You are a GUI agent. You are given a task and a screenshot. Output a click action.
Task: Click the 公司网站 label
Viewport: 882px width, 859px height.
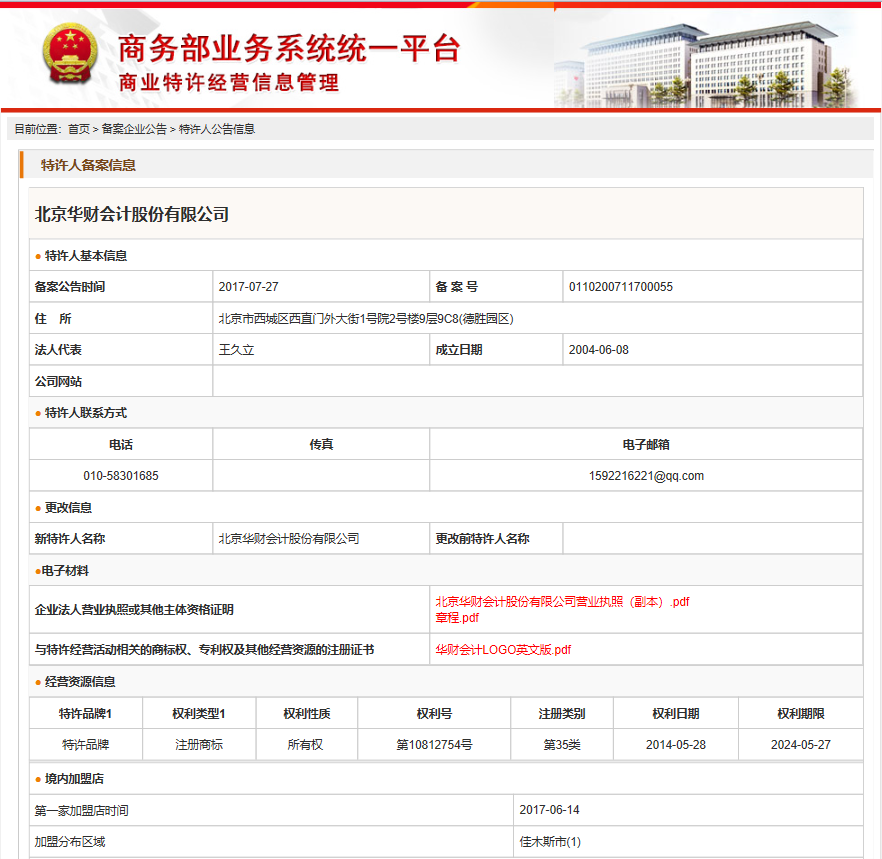click(x=58, y=381)
